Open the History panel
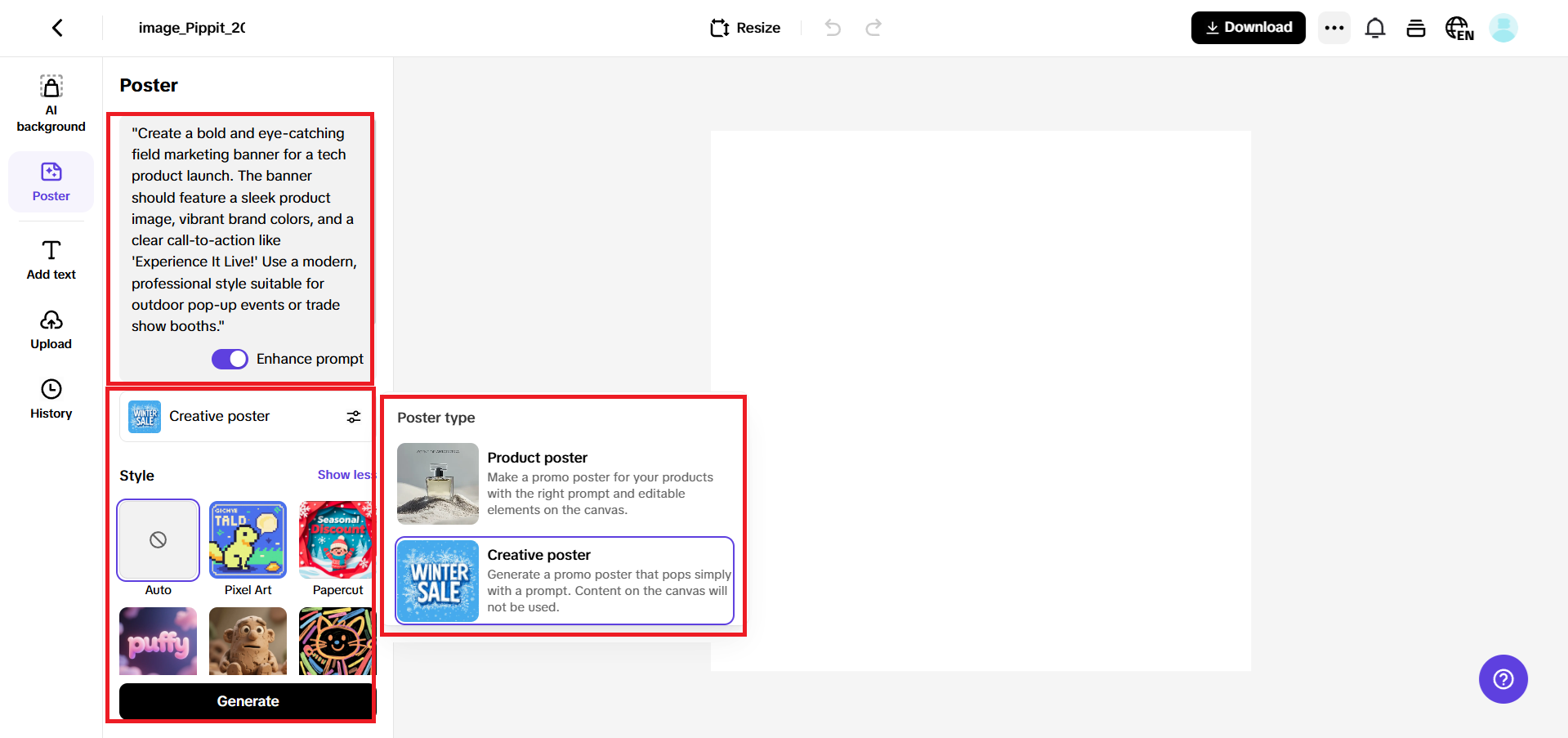 [51, 400]
